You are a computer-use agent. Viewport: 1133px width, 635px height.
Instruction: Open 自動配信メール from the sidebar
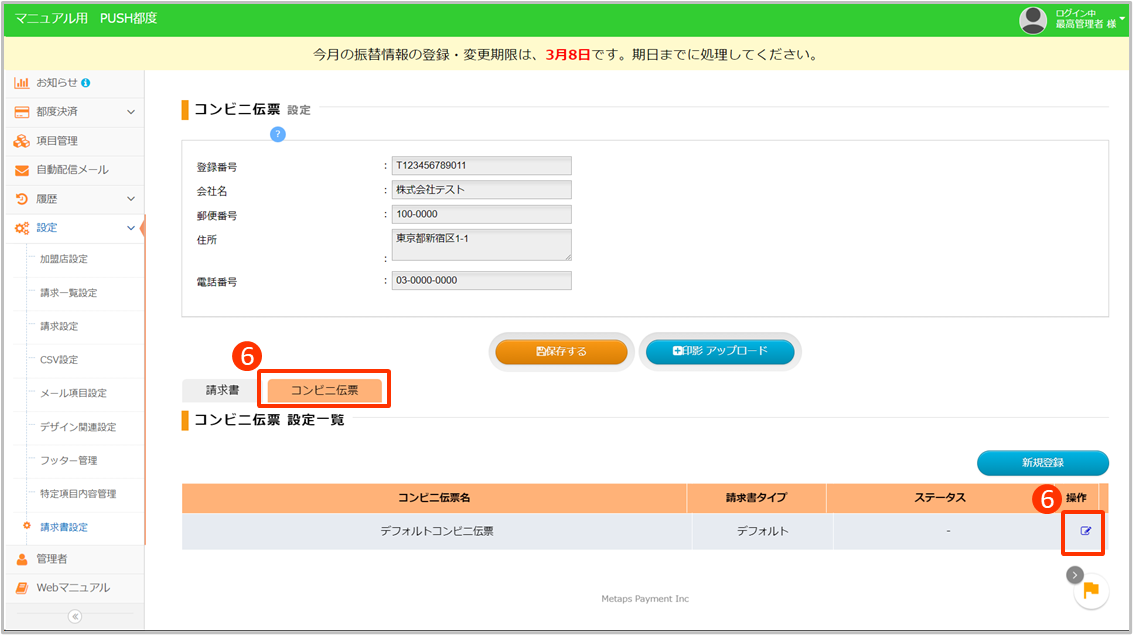pos(72,170)
